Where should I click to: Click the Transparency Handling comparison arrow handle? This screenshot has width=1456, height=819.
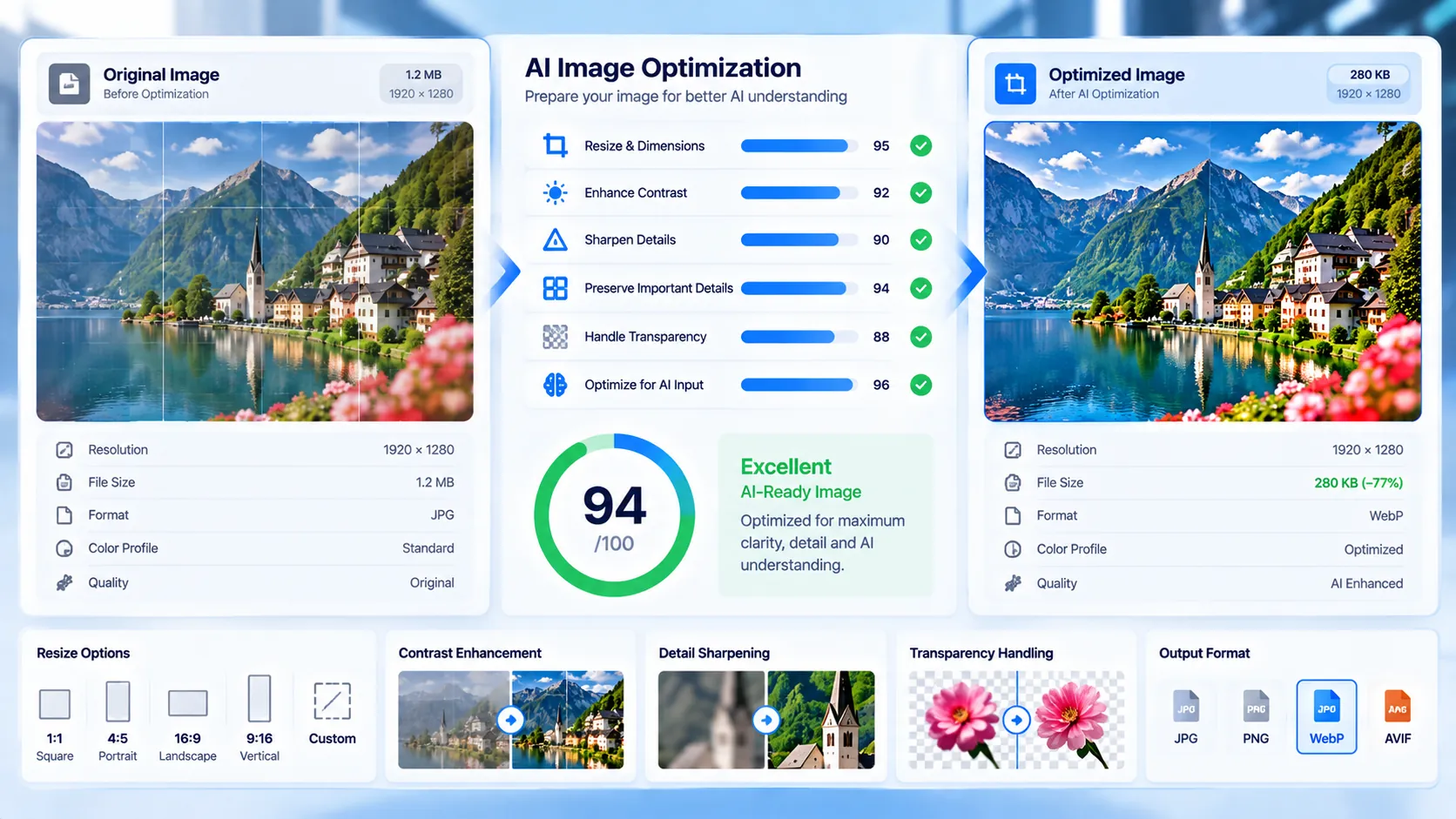(1016, 720)
